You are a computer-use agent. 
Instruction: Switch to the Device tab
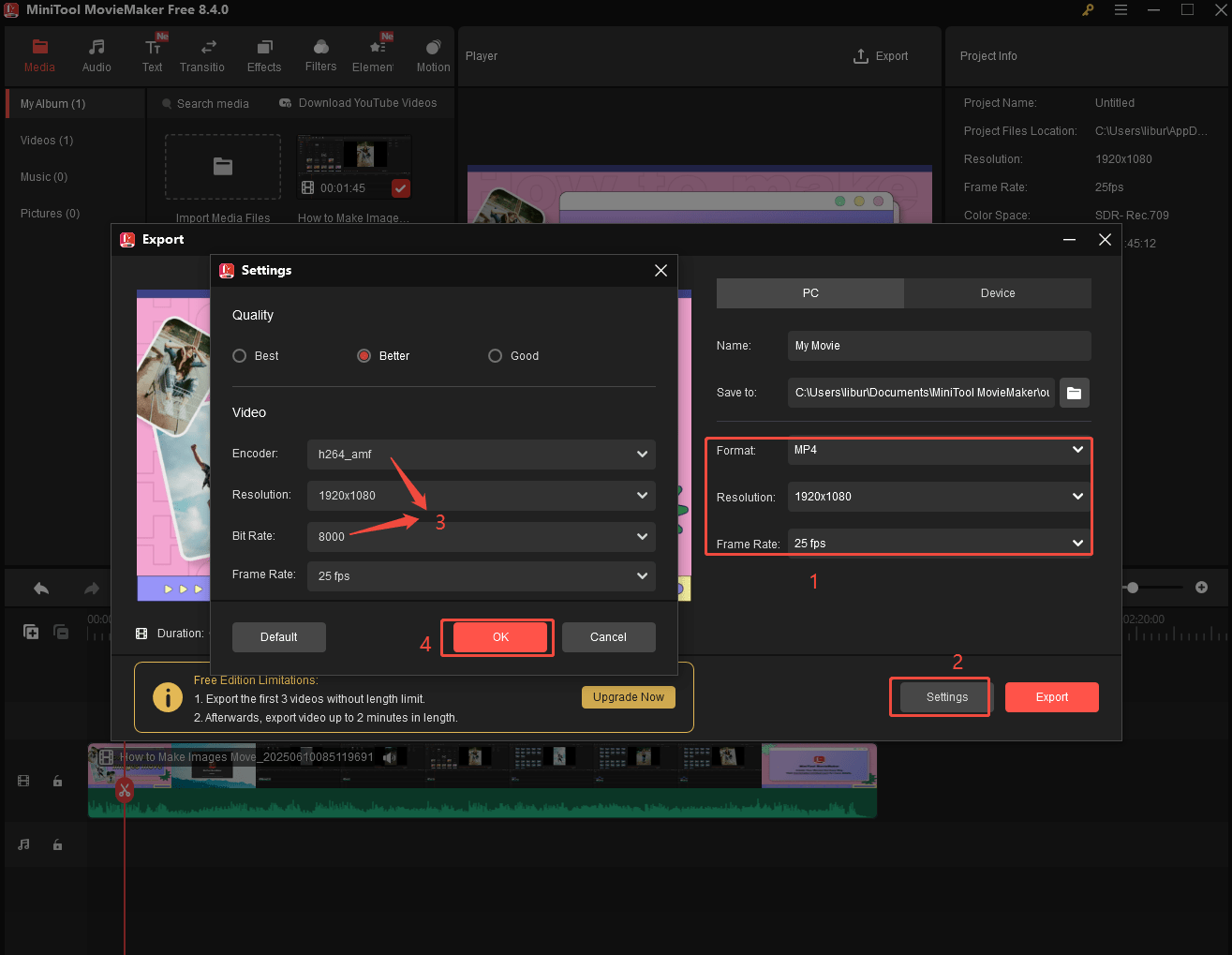point(997,293)
